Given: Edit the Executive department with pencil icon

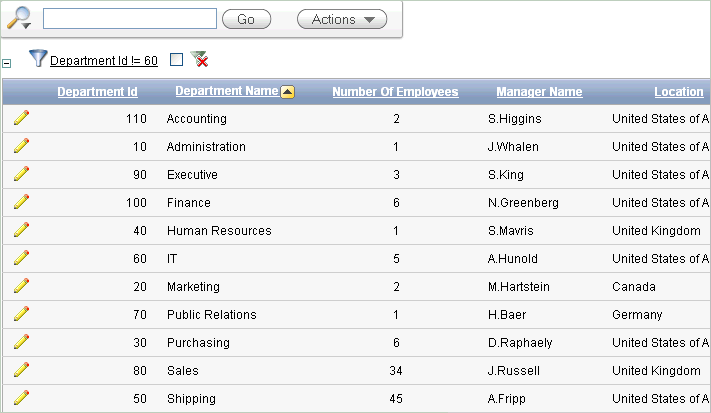Looking at the screenshot, I should pyautogui.click(x=21, y=174).
